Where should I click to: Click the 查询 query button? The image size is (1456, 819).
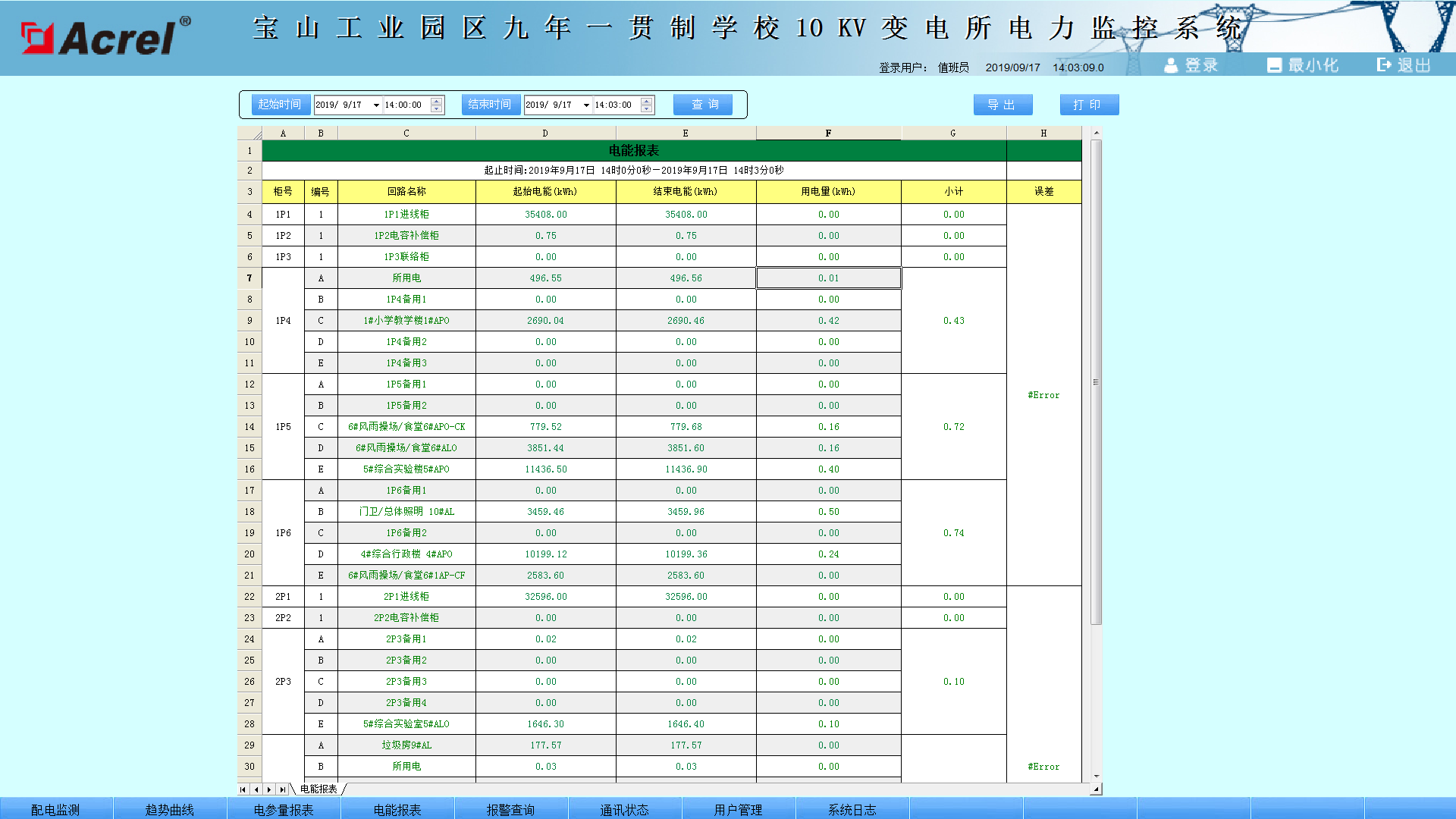703,105
